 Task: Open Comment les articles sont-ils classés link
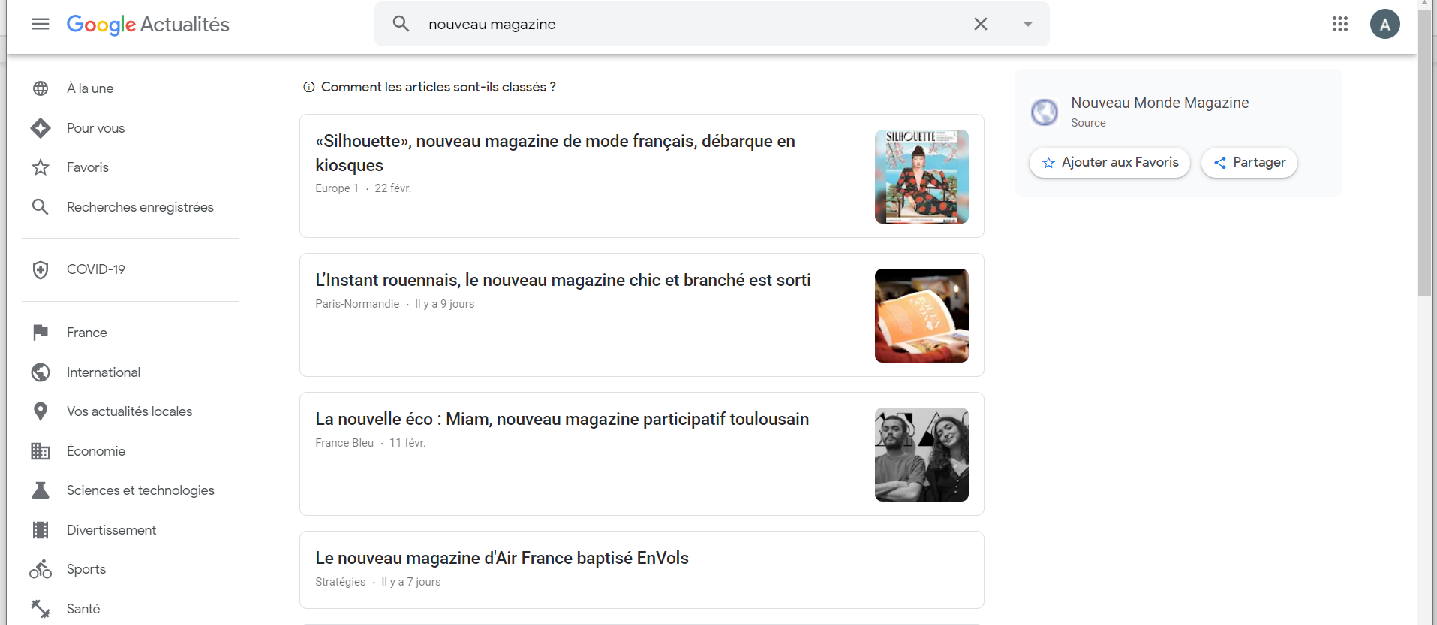pos(437,87)
